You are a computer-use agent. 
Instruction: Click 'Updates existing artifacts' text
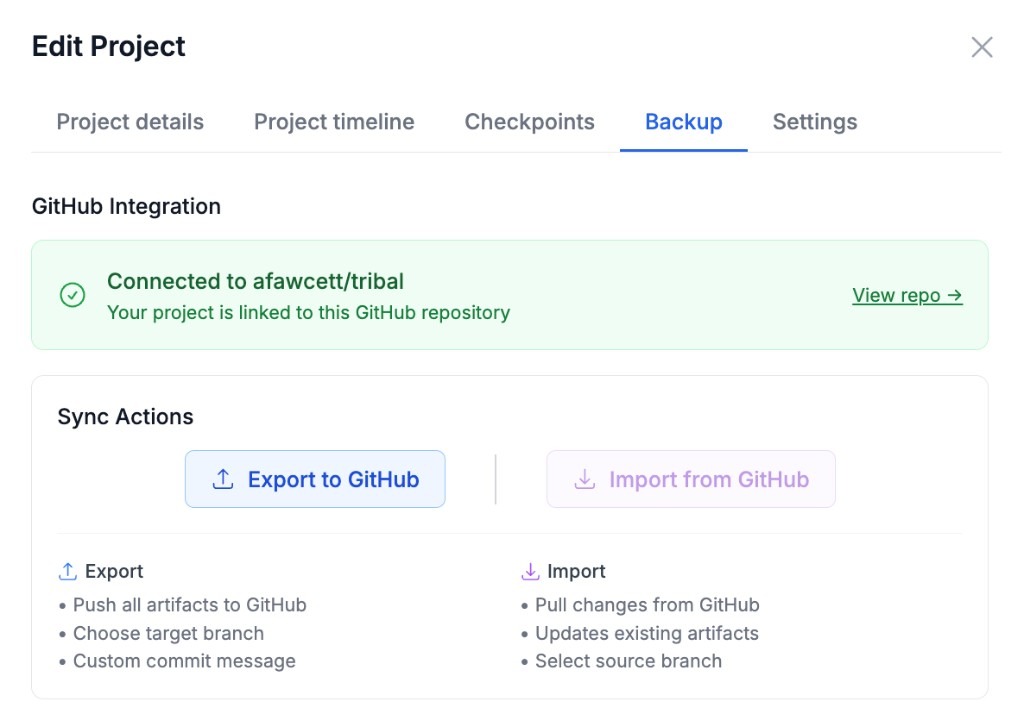pyautogui.click(x=647, y=633)
